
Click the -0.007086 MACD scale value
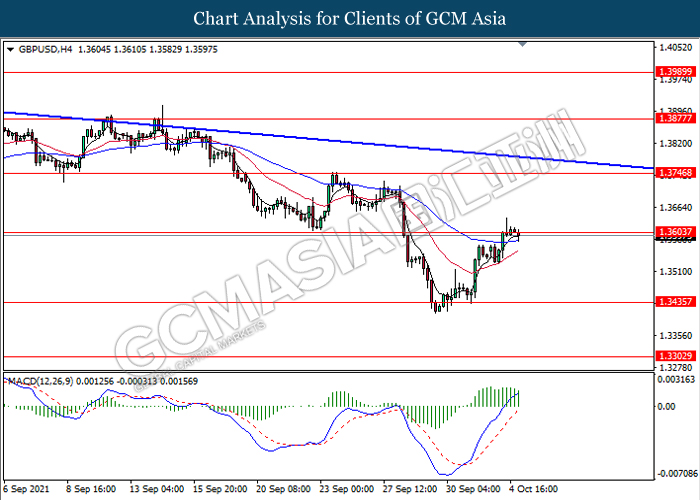pyautogui.click(x=676, y=473)
